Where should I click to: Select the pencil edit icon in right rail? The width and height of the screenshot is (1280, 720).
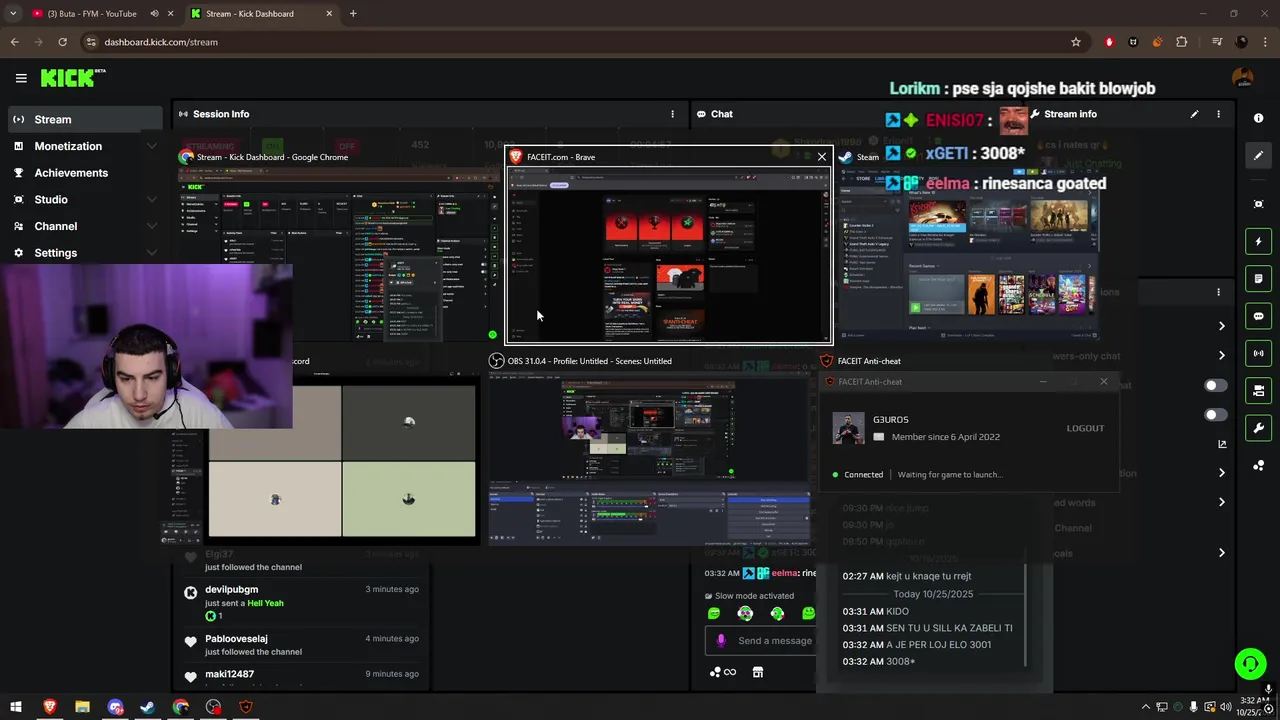(1258, 155)
